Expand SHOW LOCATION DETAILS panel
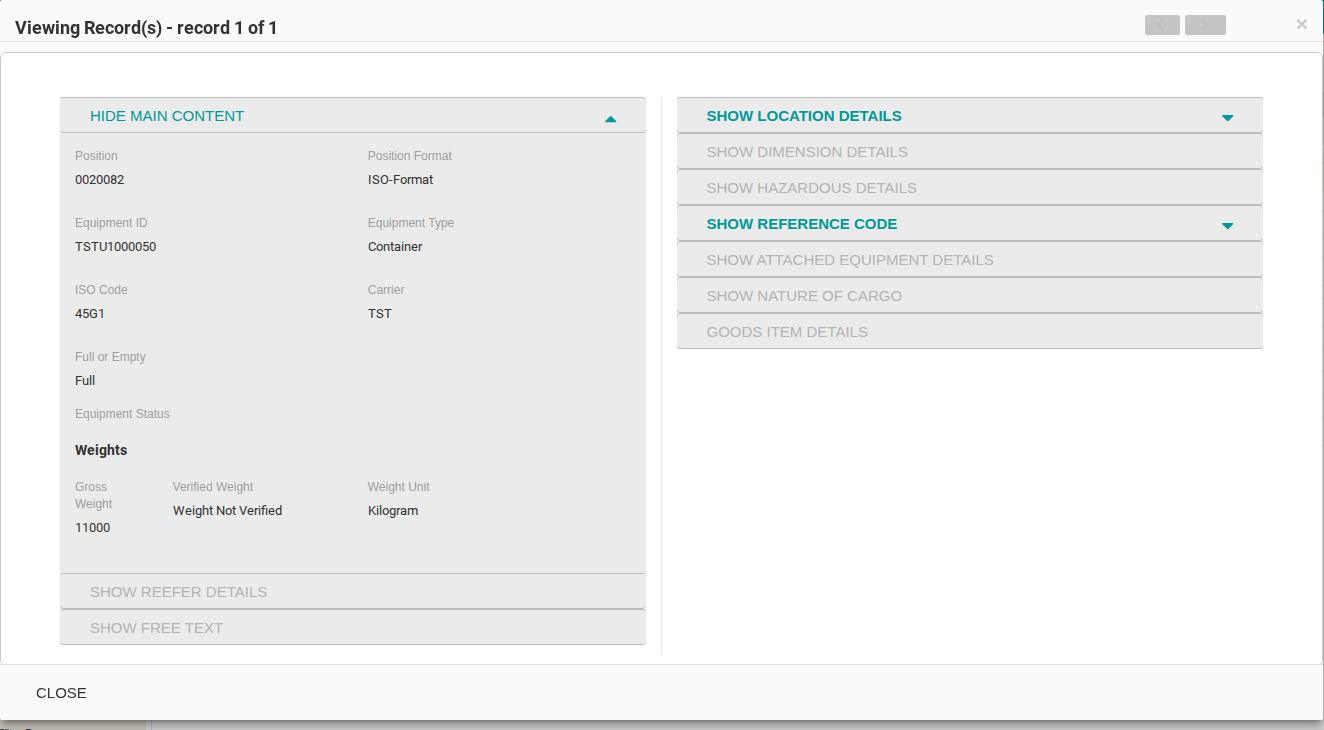The image size is (1324, 730). (x=969, y=116)
